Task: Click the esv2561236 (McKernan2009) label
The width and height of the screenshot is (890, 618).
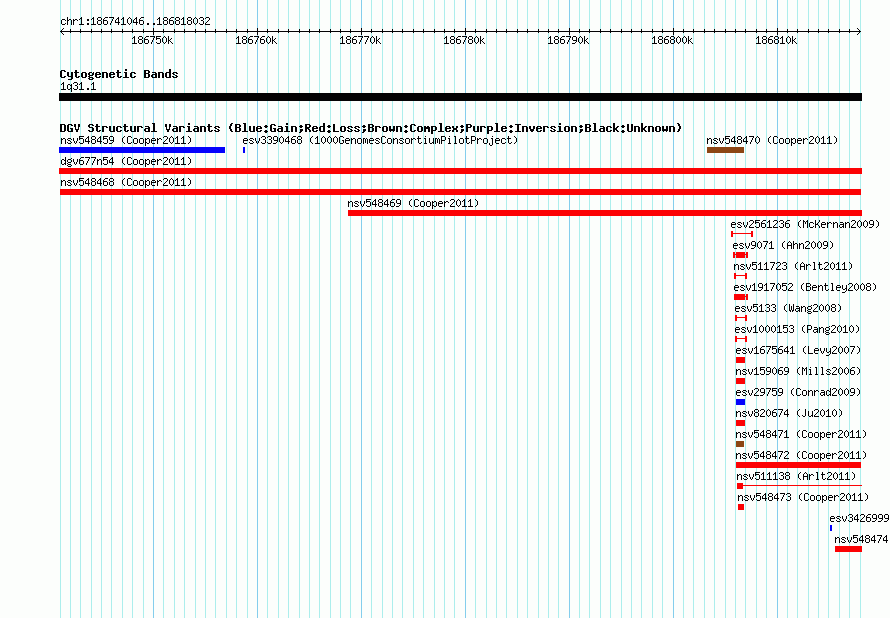Action: coord(805,224)
